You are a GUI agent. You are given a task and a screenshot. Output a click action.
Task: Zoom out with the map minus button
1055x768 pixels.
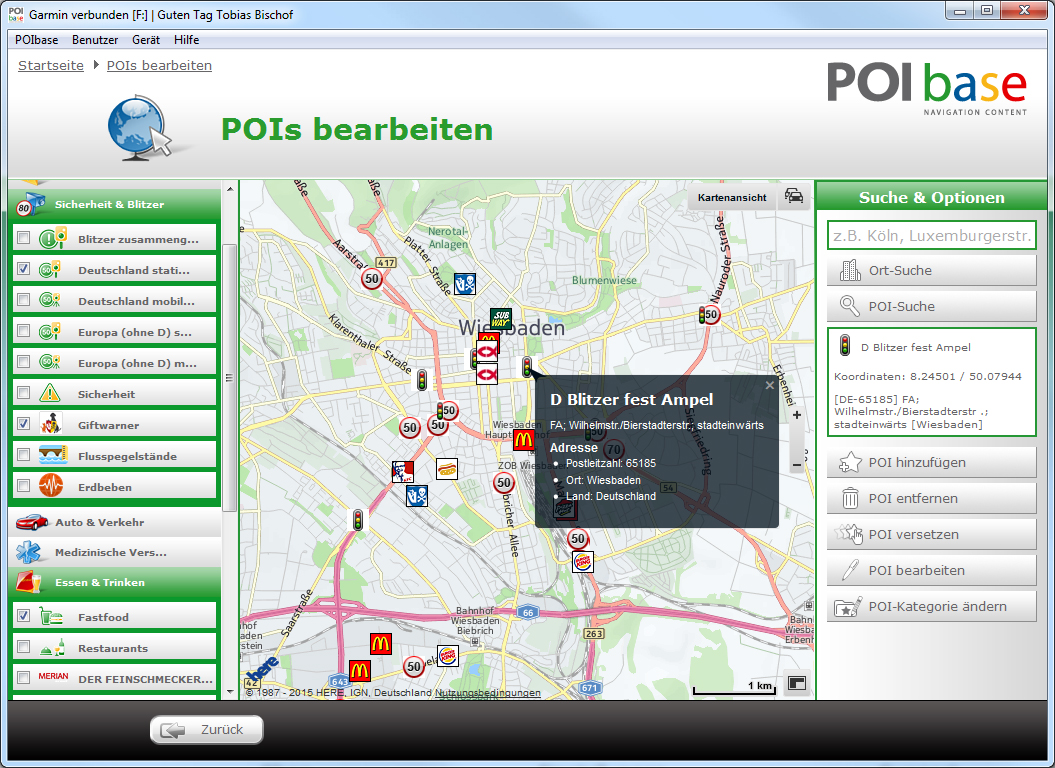(x=797, y=465)
